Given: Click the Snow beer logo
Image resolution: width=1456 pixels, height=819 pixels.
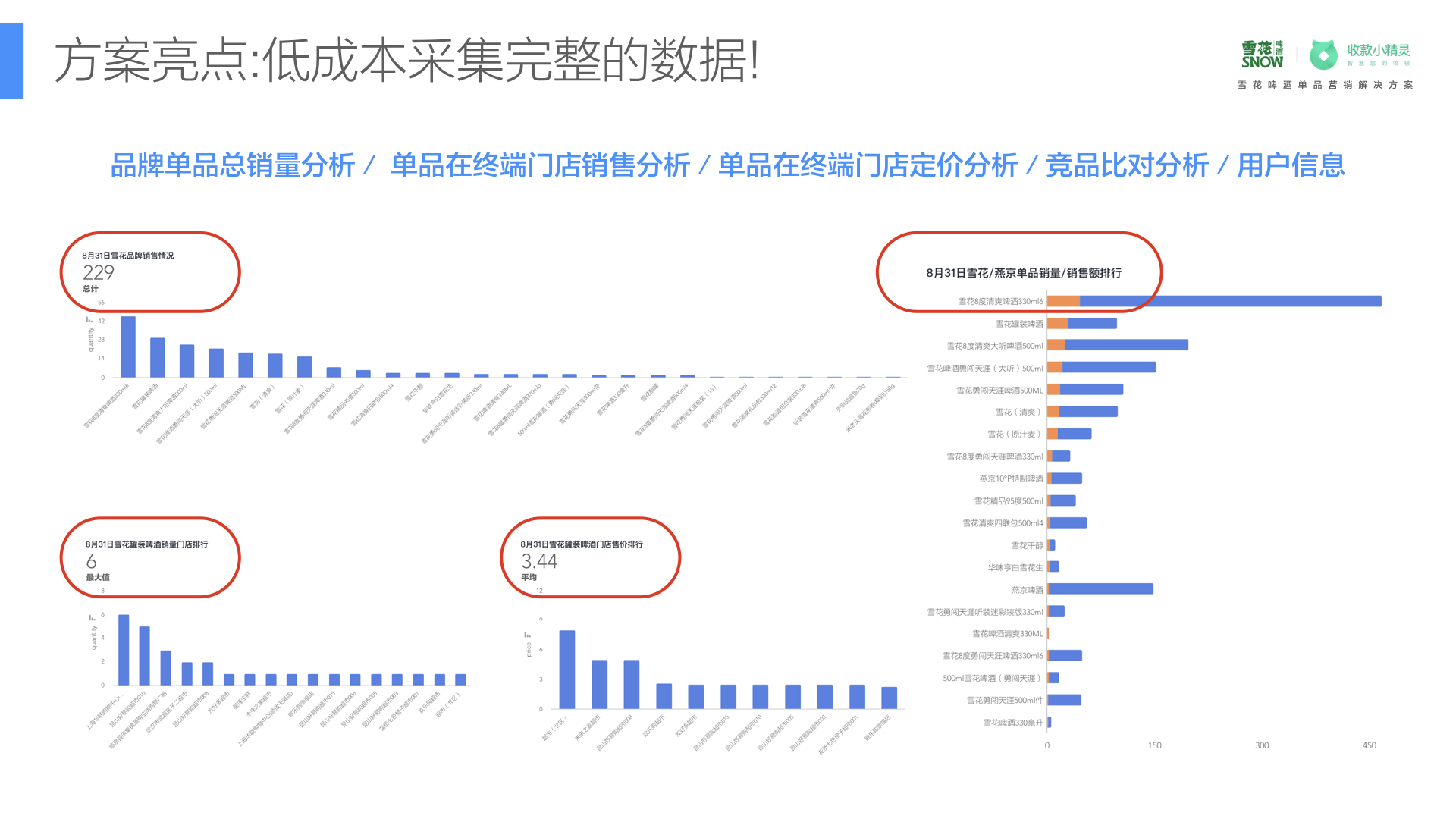Looking at the screenshot, I should pyautogui.click(x=1262, y=55).
